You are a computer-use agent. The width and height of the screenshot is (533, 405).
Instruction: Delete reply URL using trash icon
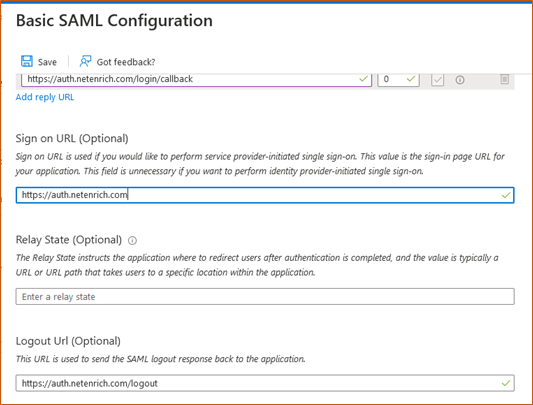click(x=504, y=79)
